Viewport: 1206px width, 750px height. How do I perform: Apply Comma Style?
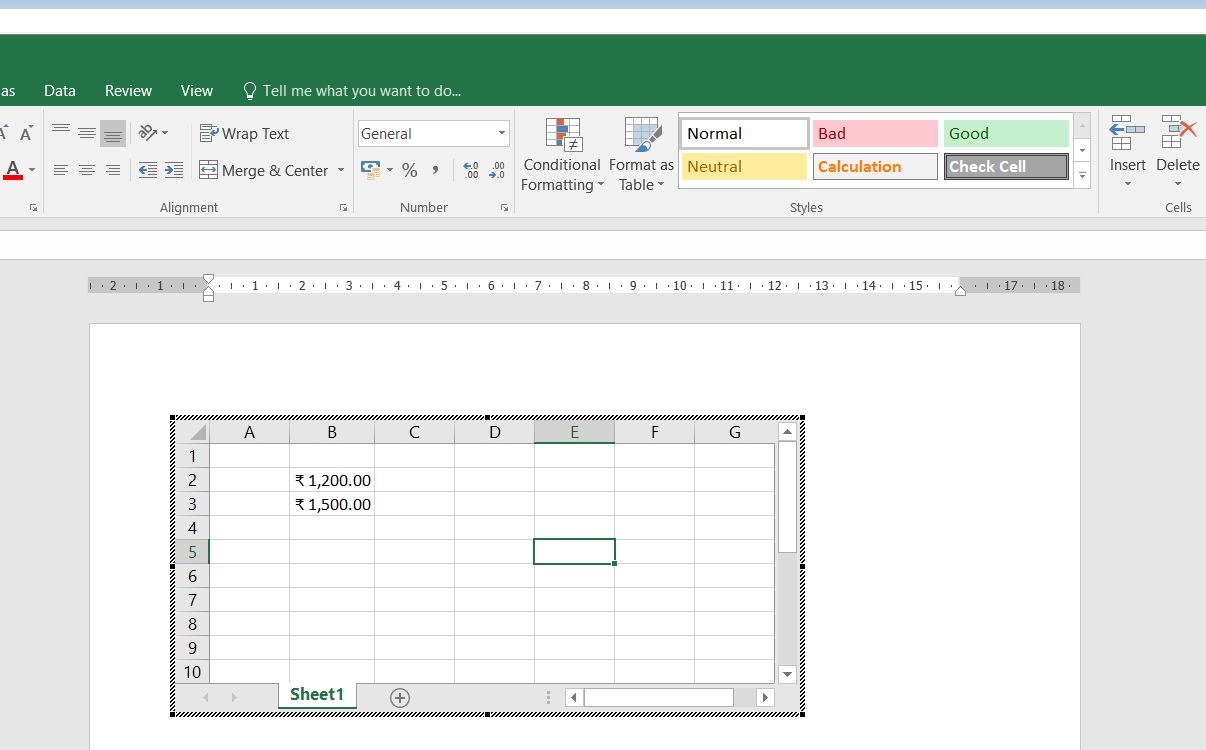435,170
